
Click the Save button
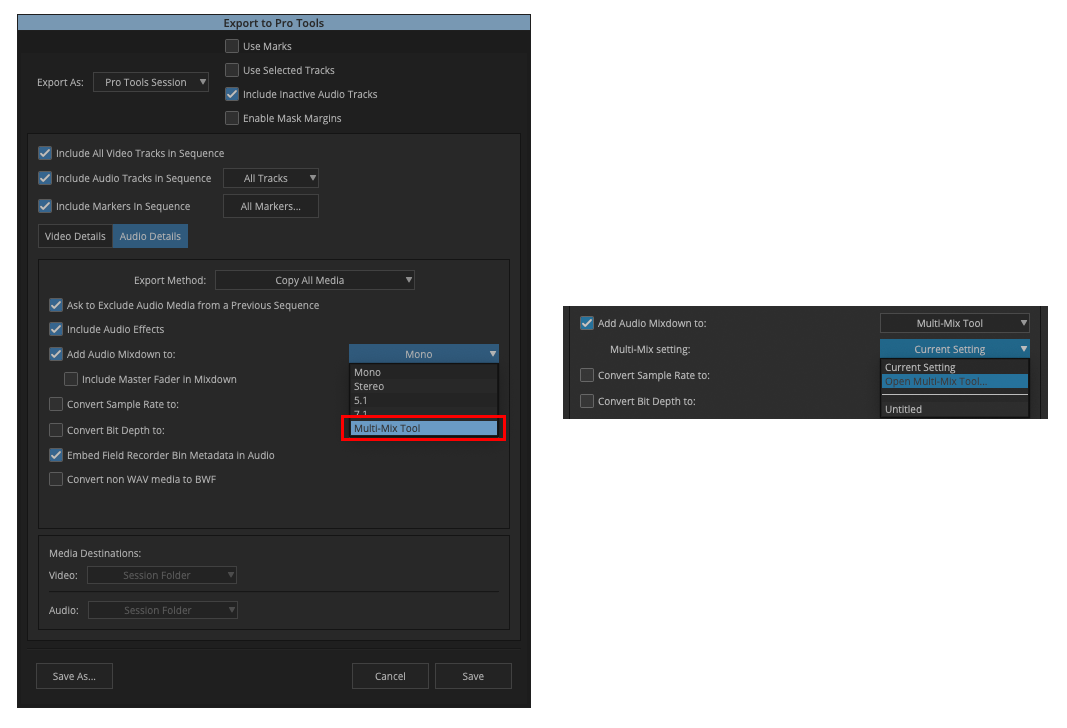[x=473, y=676]
